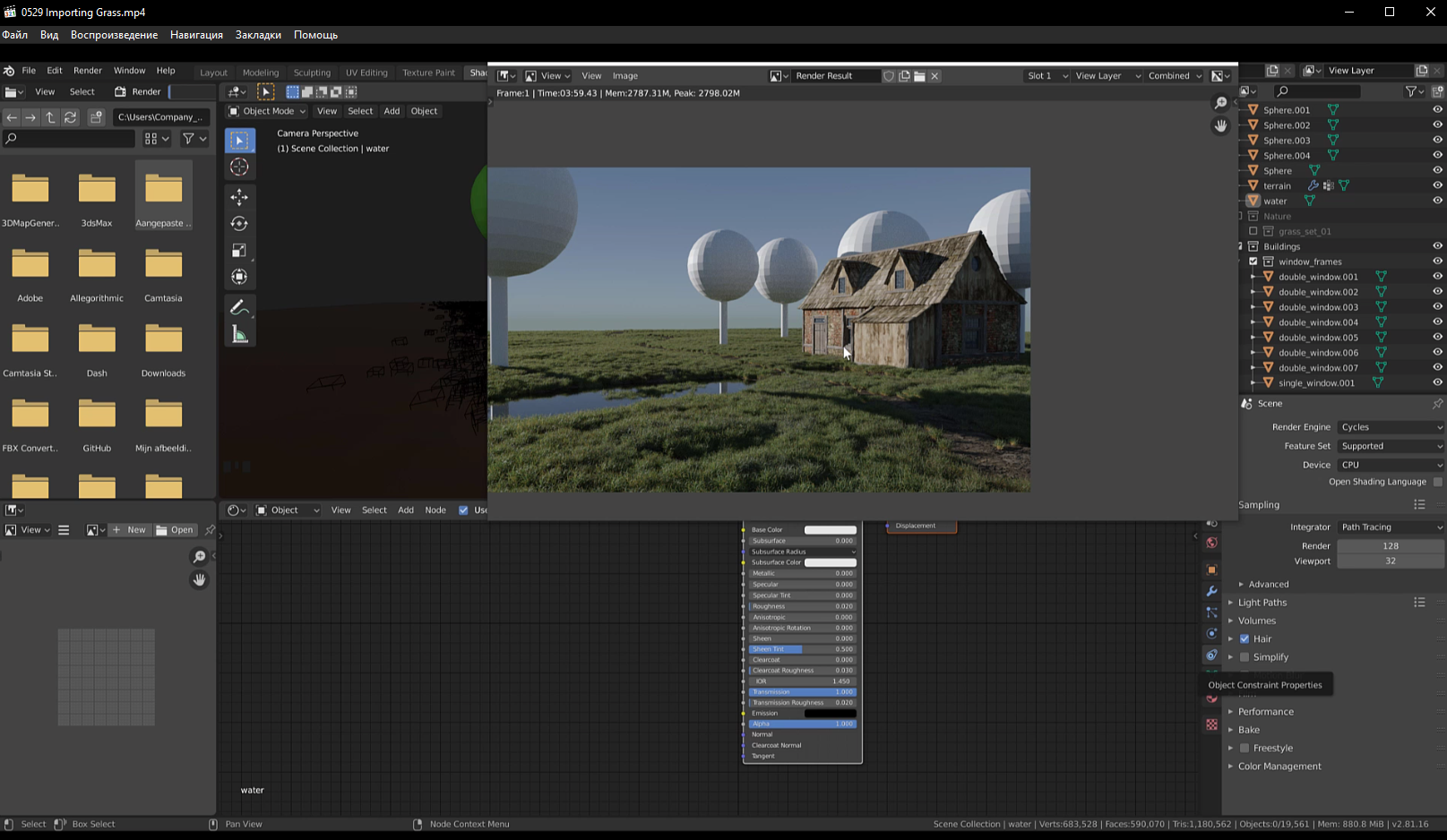Click the zoom magnifier in render window
1447x840 pixels.
(1220, 104)
